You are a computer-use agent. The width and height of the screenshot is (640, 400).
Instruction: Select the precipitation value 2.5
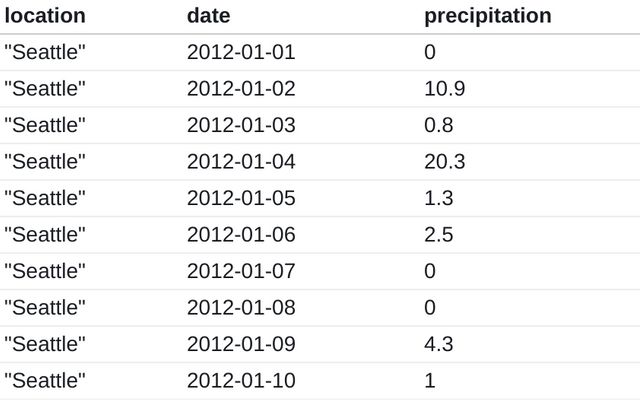438,235
